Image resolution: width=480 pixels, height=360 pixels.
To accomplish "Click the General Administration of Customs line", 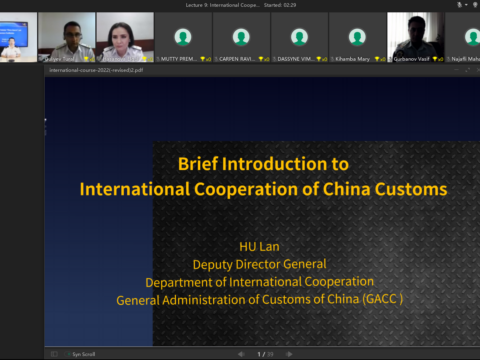I will click(x=259, y=300).
